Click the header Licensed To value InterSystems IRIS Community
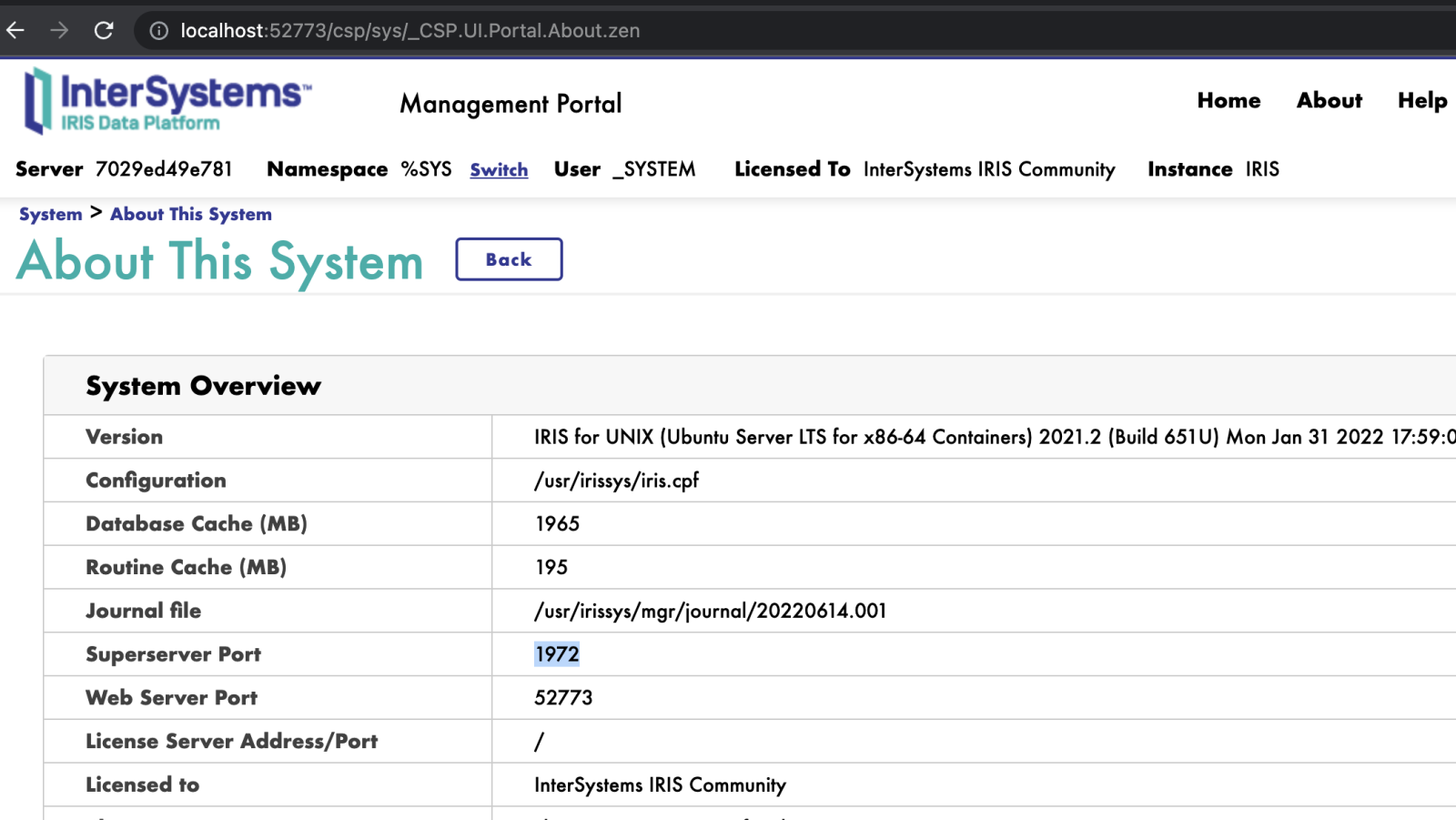This screenshot has height=820, width=1456. tap(989, 169)
